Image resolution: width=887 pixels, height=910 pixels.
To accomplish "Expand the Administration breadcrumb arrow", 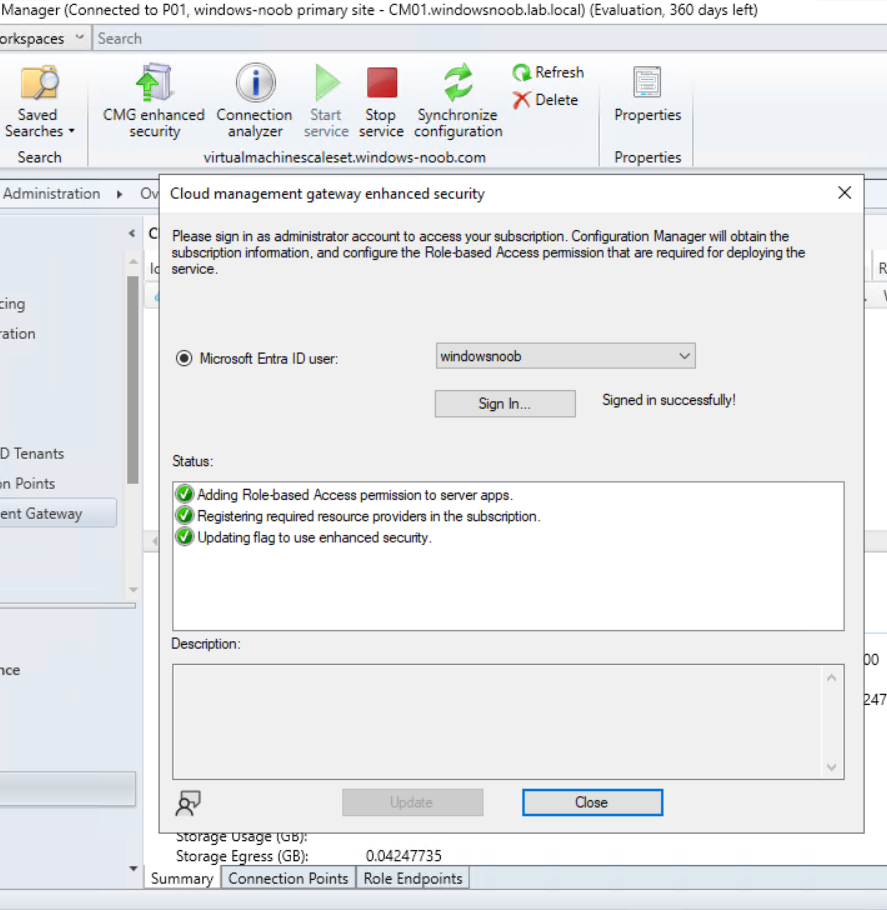I will pyautogui.click(x=120, y=194).
